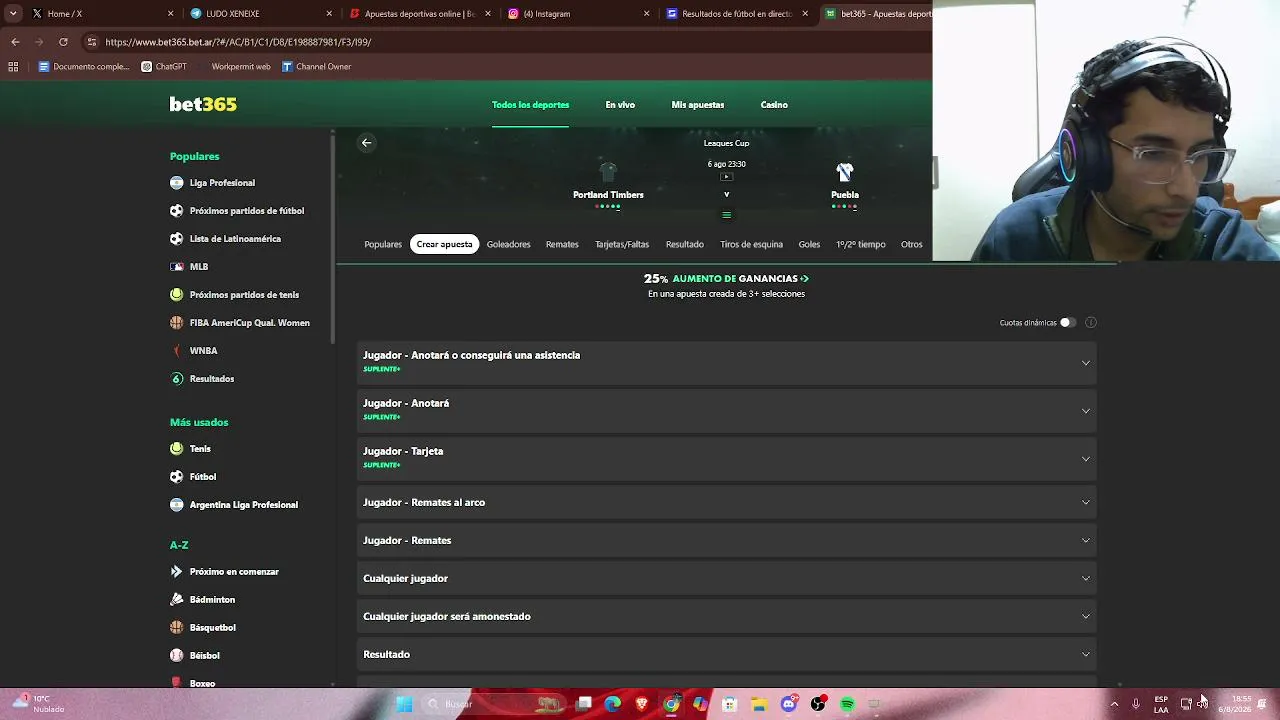Expand the Cualquier jugador market

coord(726,578)
